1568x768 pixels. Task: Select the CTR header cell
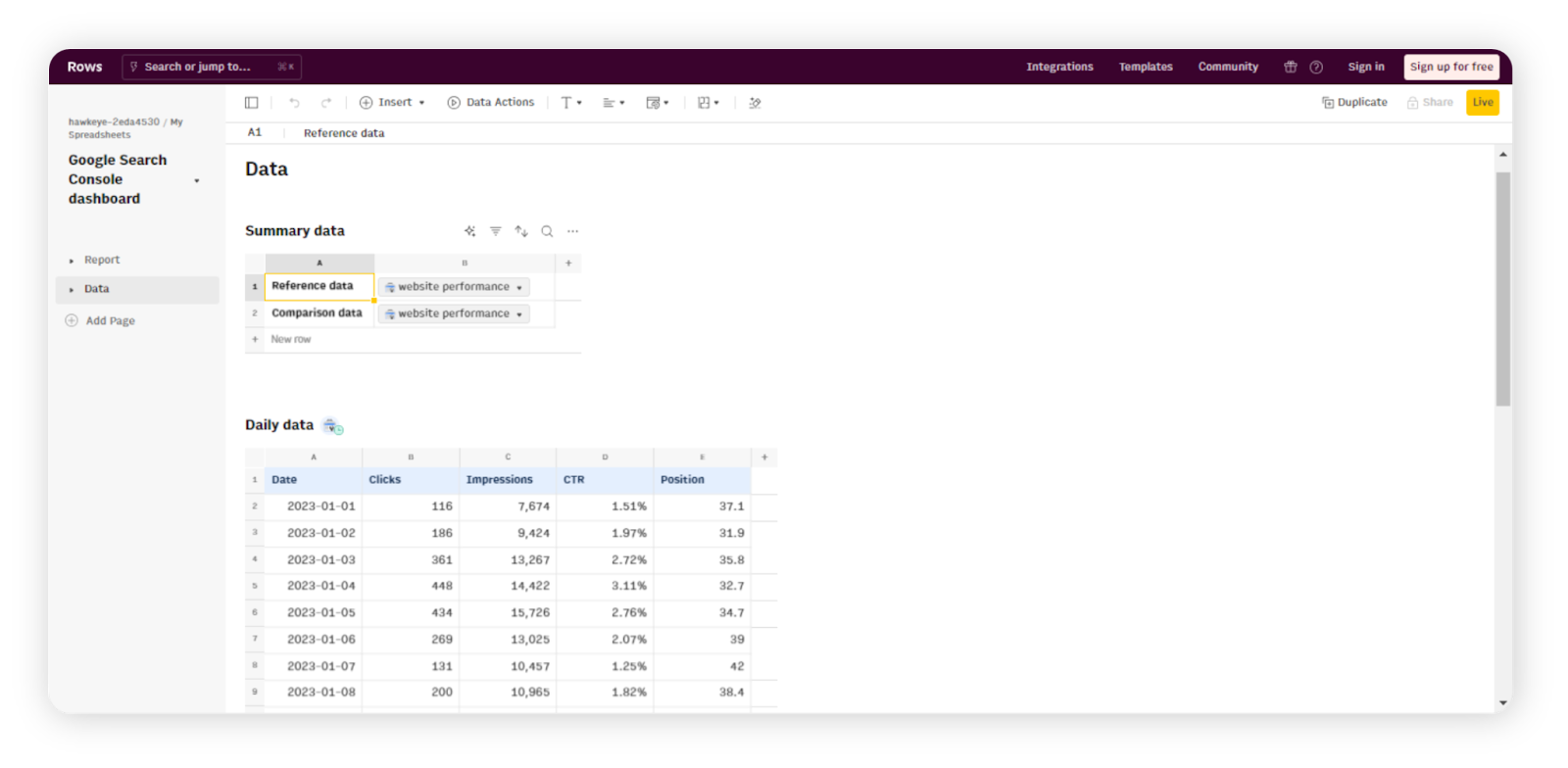pyautogui.click(x=605, y=480)
